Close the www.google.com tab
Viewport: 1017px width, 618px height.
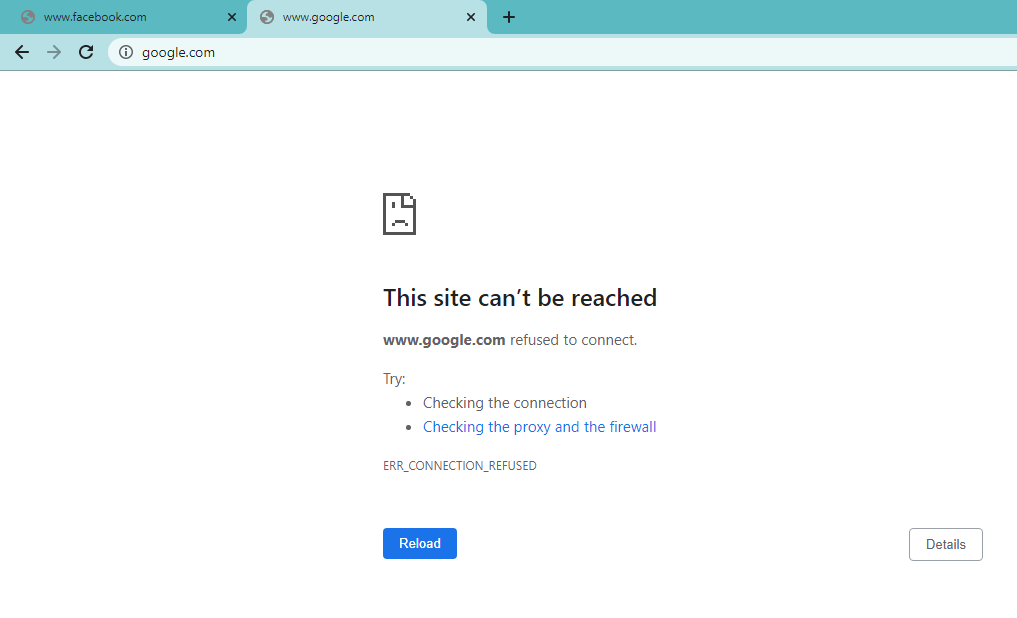(x=471, y=18)
